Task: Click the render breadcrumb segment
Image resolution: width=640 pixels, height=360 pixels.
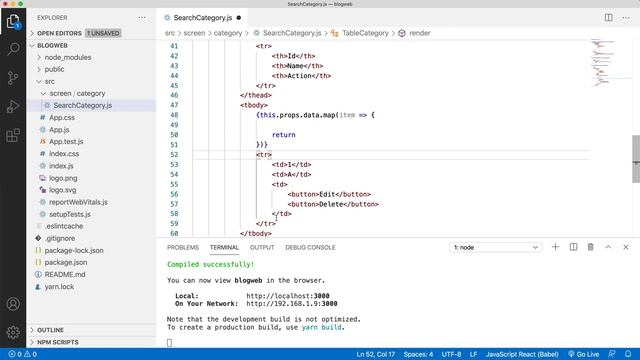Action: coord(420,33)
